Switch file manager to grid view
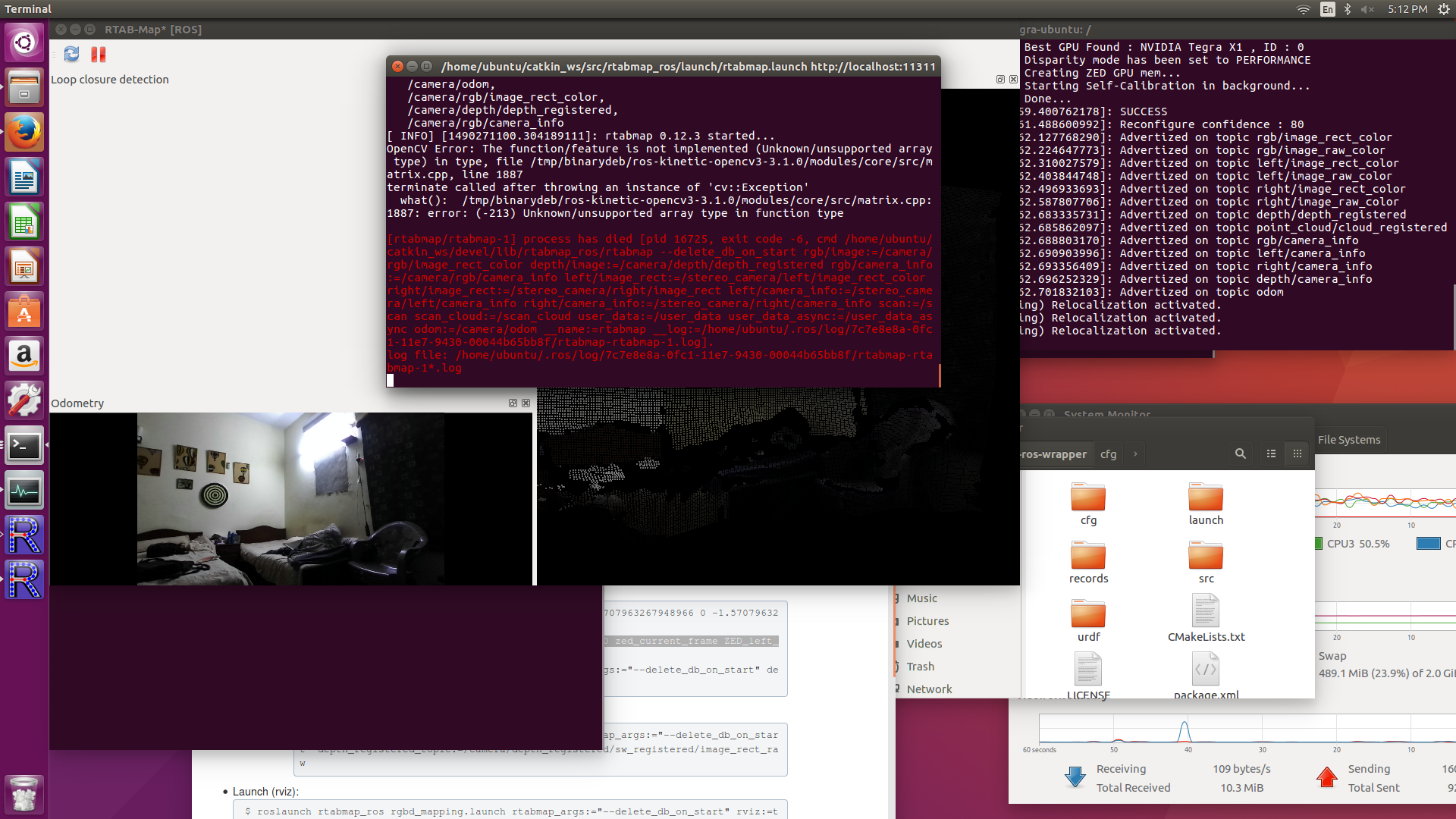 (x=1298, y=453)
